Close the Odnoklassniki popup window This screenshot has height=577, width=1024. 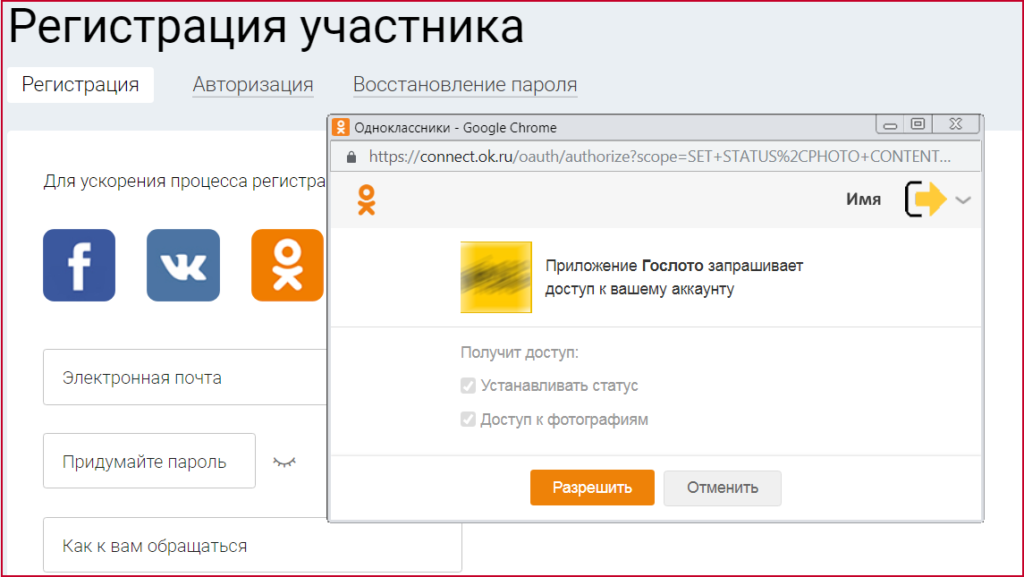pos(955,124)
